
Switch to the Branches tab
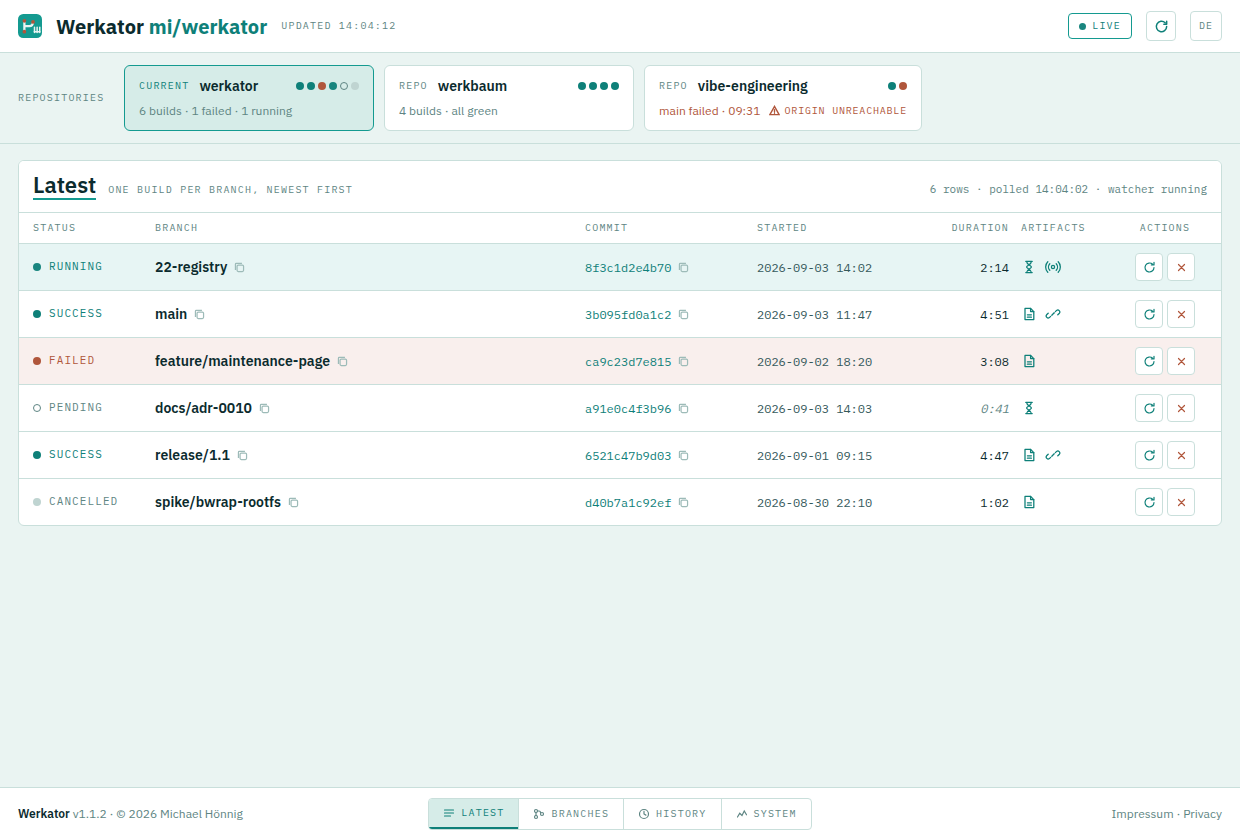click(x=571, y=814)
